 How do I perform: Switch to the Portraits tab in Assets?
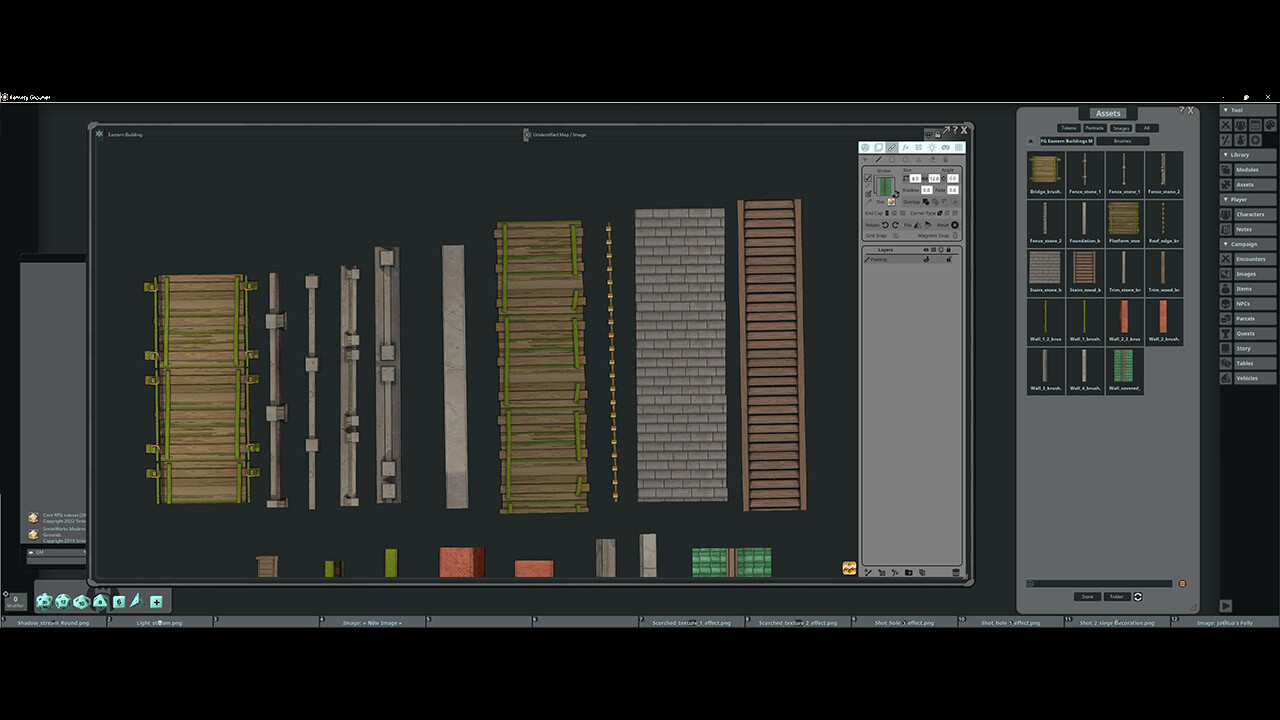1095,128
